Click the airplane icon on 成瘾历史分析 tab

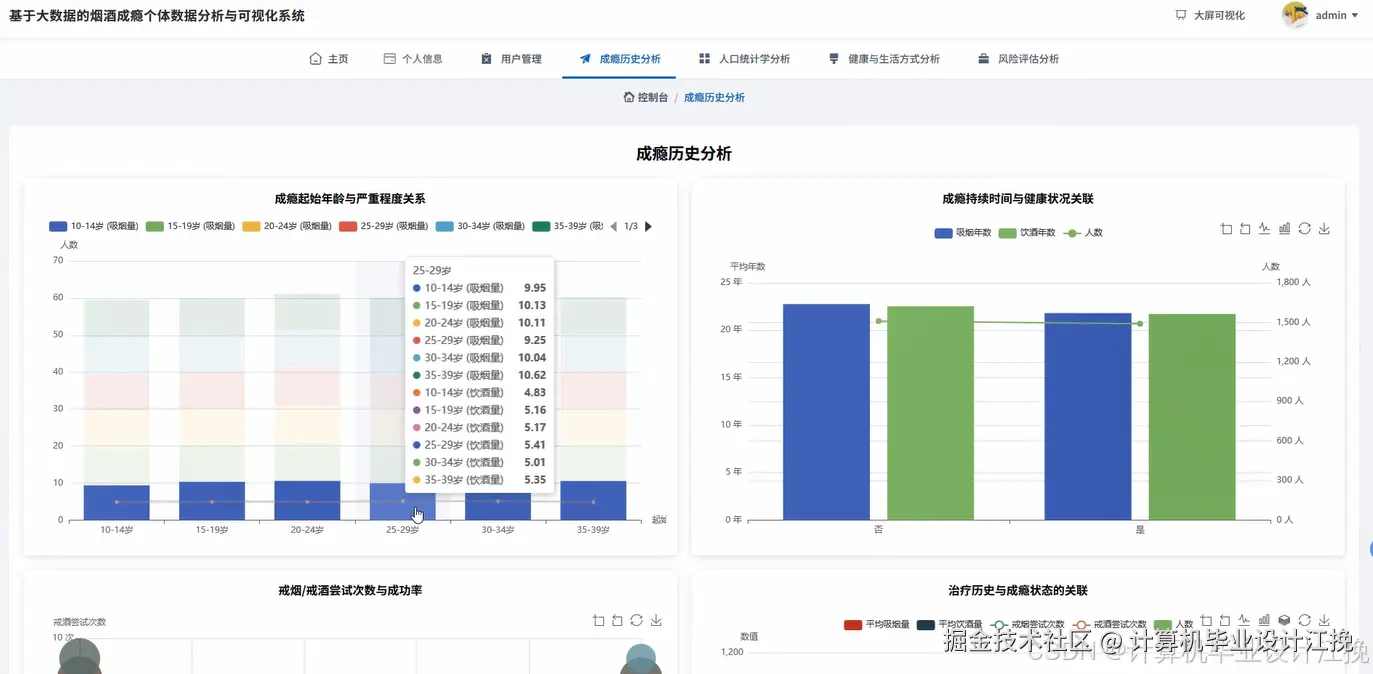click(585, 59)
